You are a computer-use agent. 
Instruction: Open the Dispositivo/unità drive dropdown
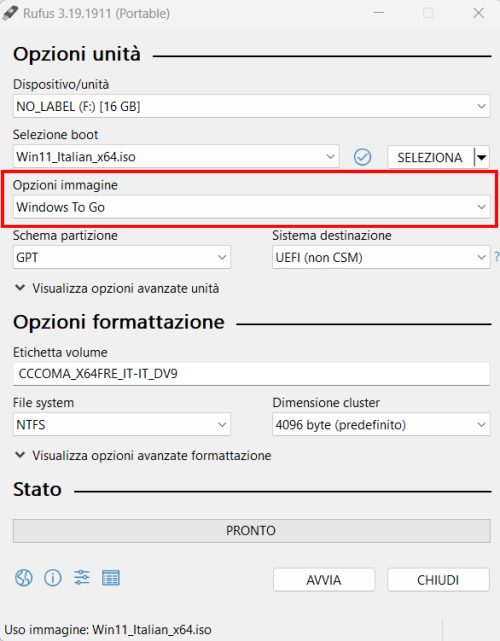coord(251,106)
